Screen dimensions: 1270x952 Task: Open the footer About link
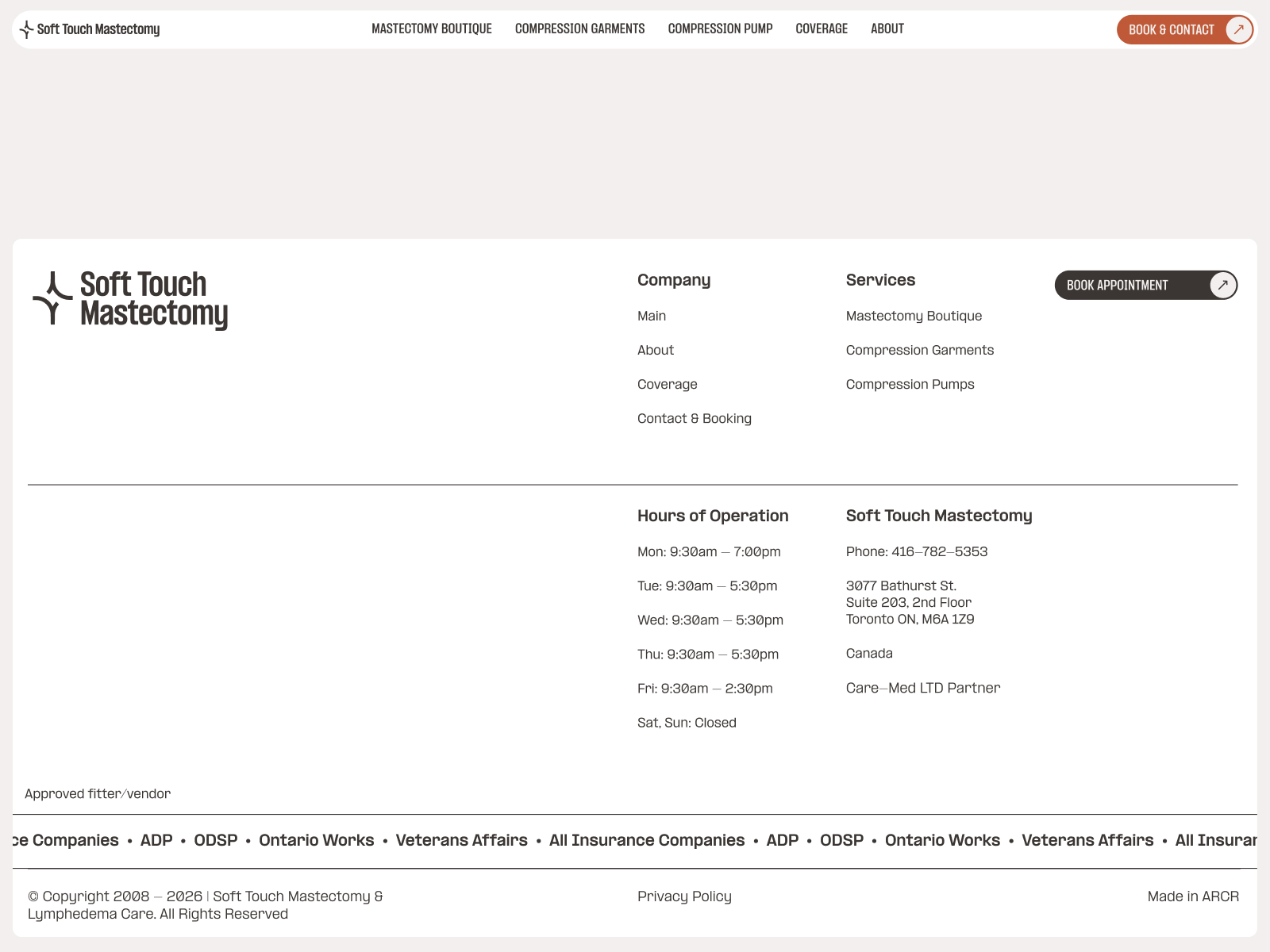click(x=655, y=350)
